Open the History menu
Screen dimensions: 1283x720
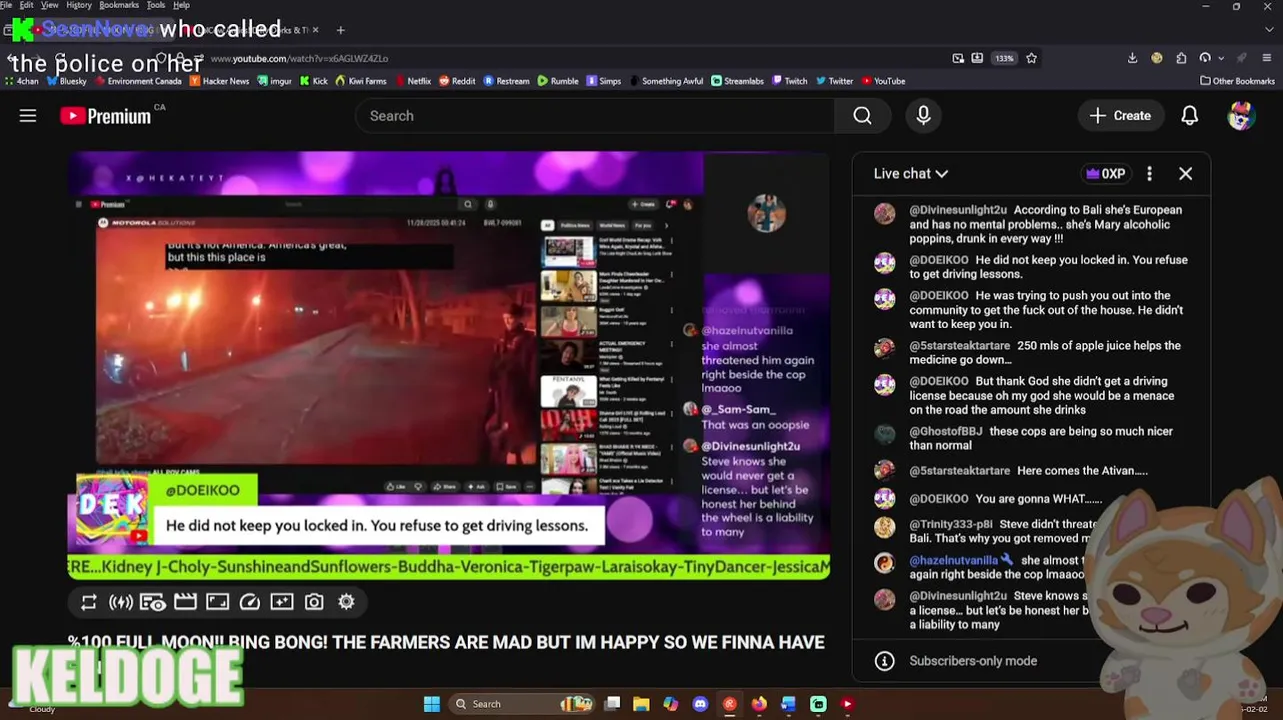79,5
